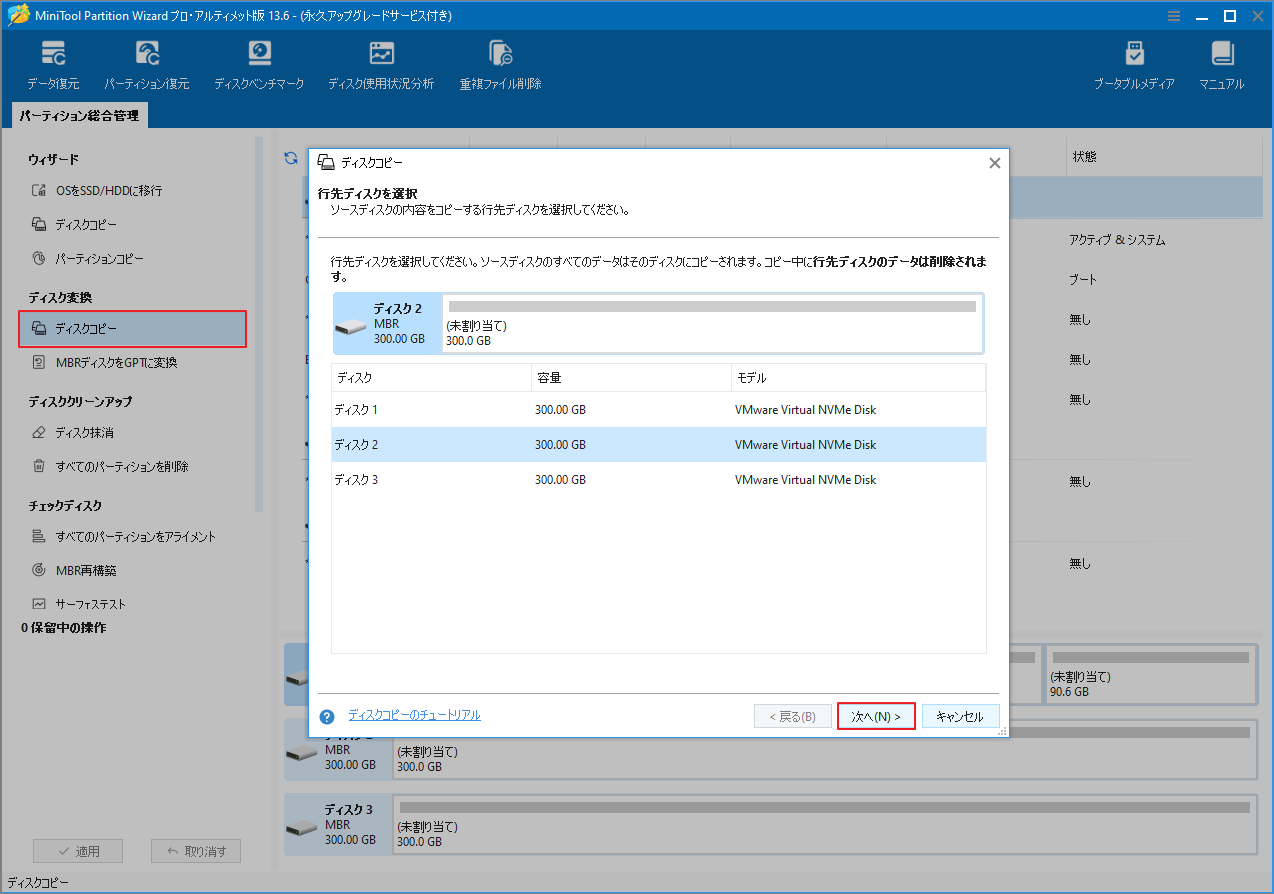Open the マニュアル (Manual)
1274x894 pixels.
click(x=1221, y=62)
